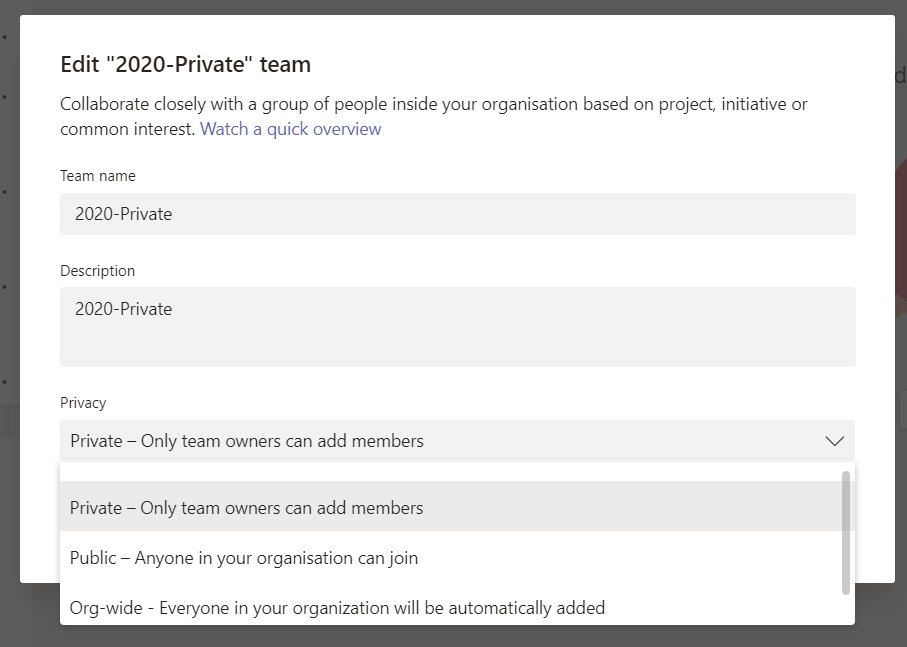Click blank row atop privacy options list
Screen dimensions: 907x647
point(450,472)
